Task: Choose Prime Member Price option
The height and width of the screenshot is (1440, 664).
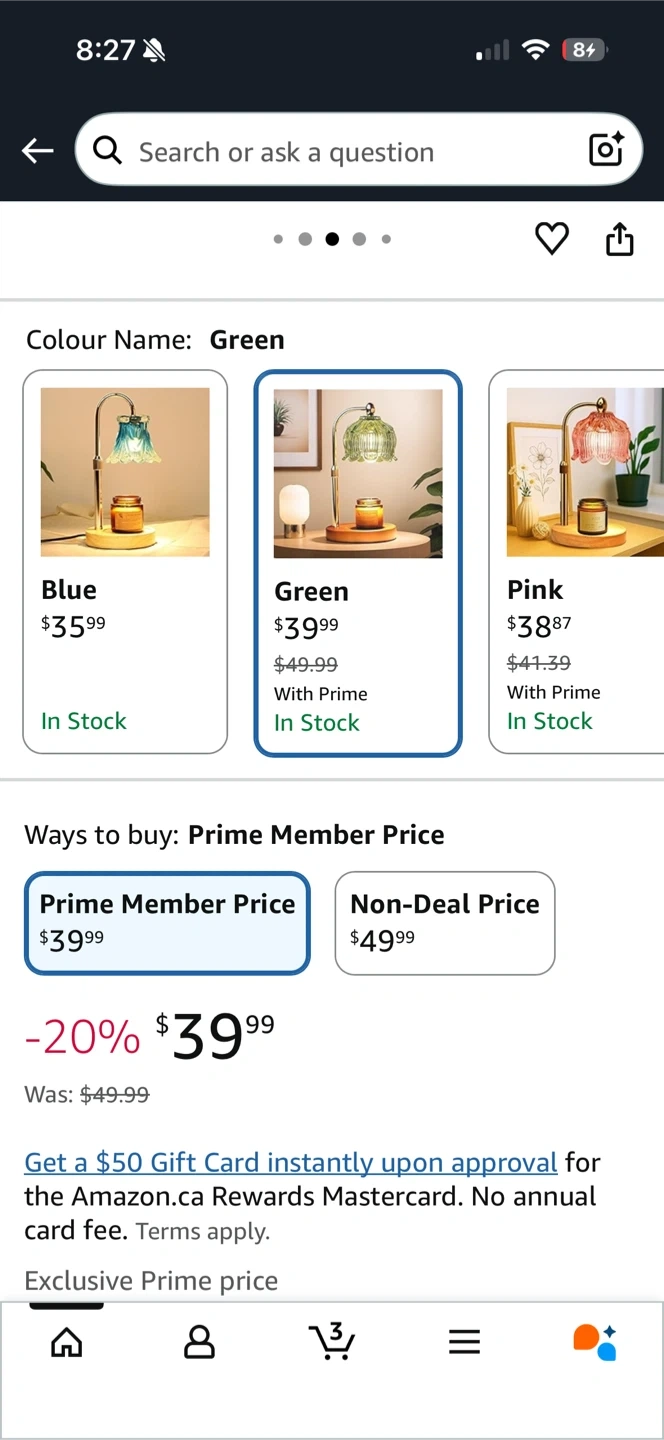Action: (x=167, y=922)
